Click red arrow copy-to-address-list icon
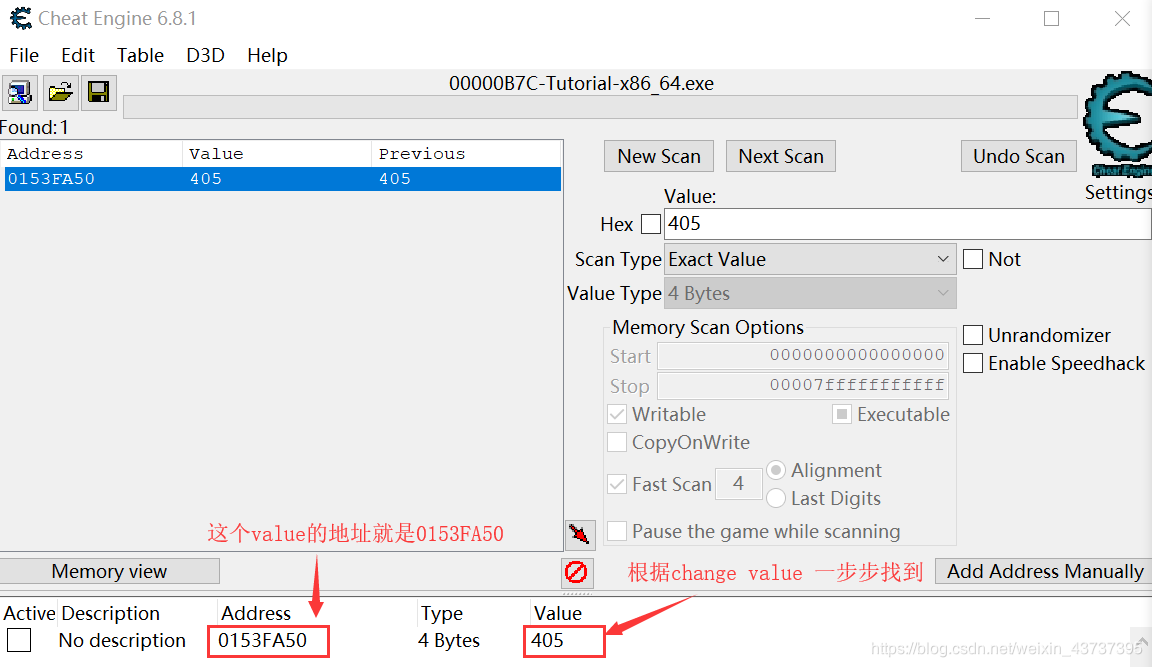 click(579, 533)
